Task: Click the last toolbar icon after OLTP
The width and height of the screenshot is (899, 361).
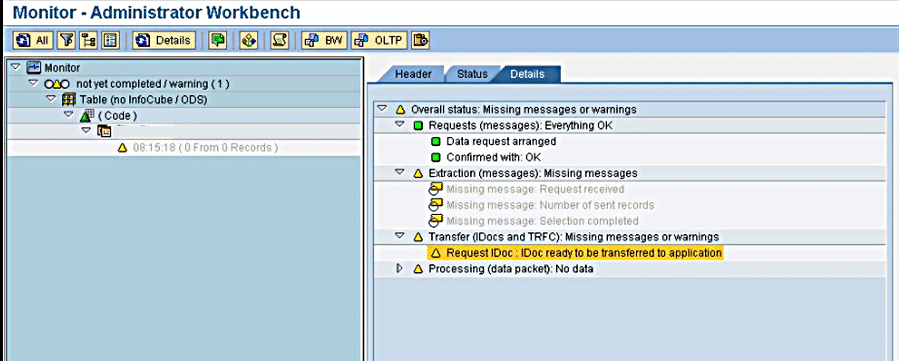Action: pos(420,41)
